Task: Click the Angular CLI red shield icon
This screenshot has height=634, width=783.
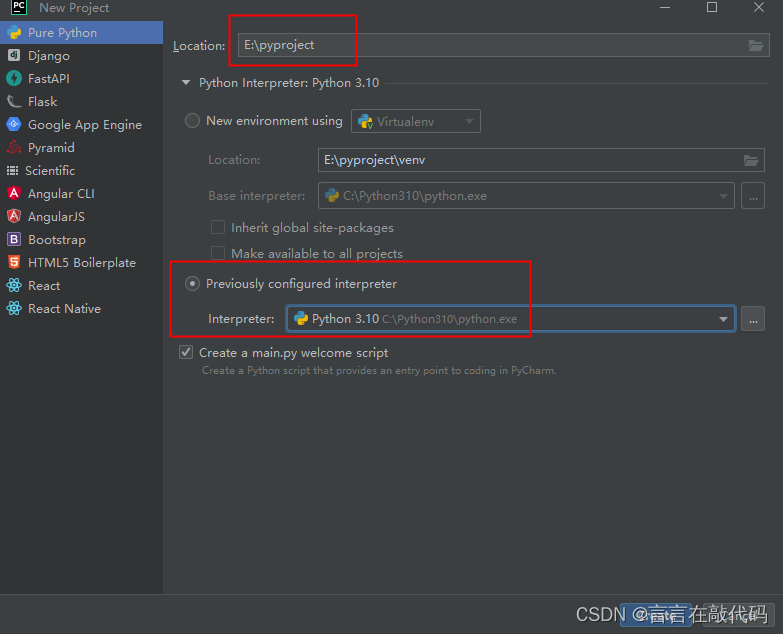Action: (14, 193)
